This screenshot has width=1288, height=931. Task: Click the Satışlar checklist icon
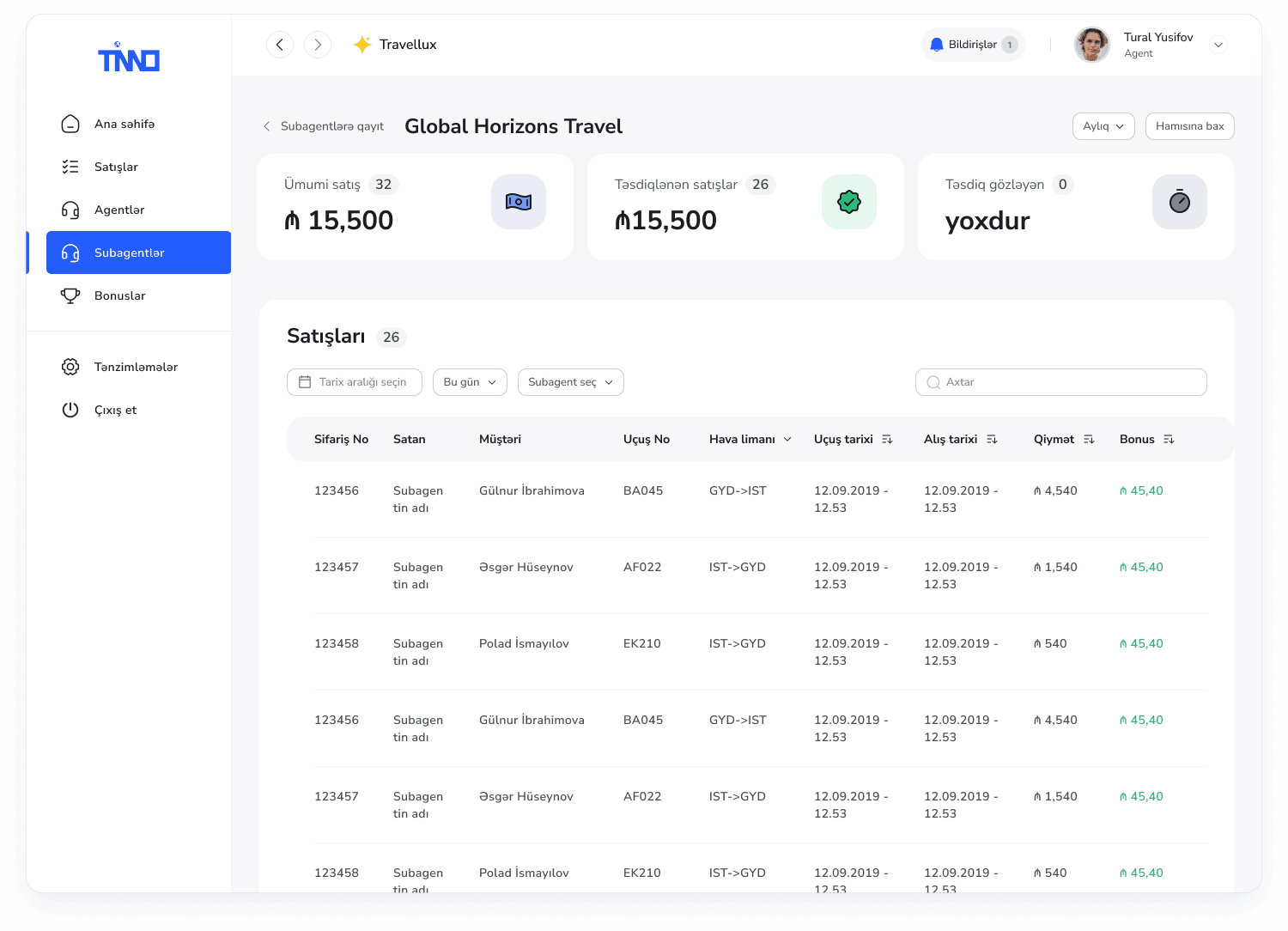tap(70, 167)
